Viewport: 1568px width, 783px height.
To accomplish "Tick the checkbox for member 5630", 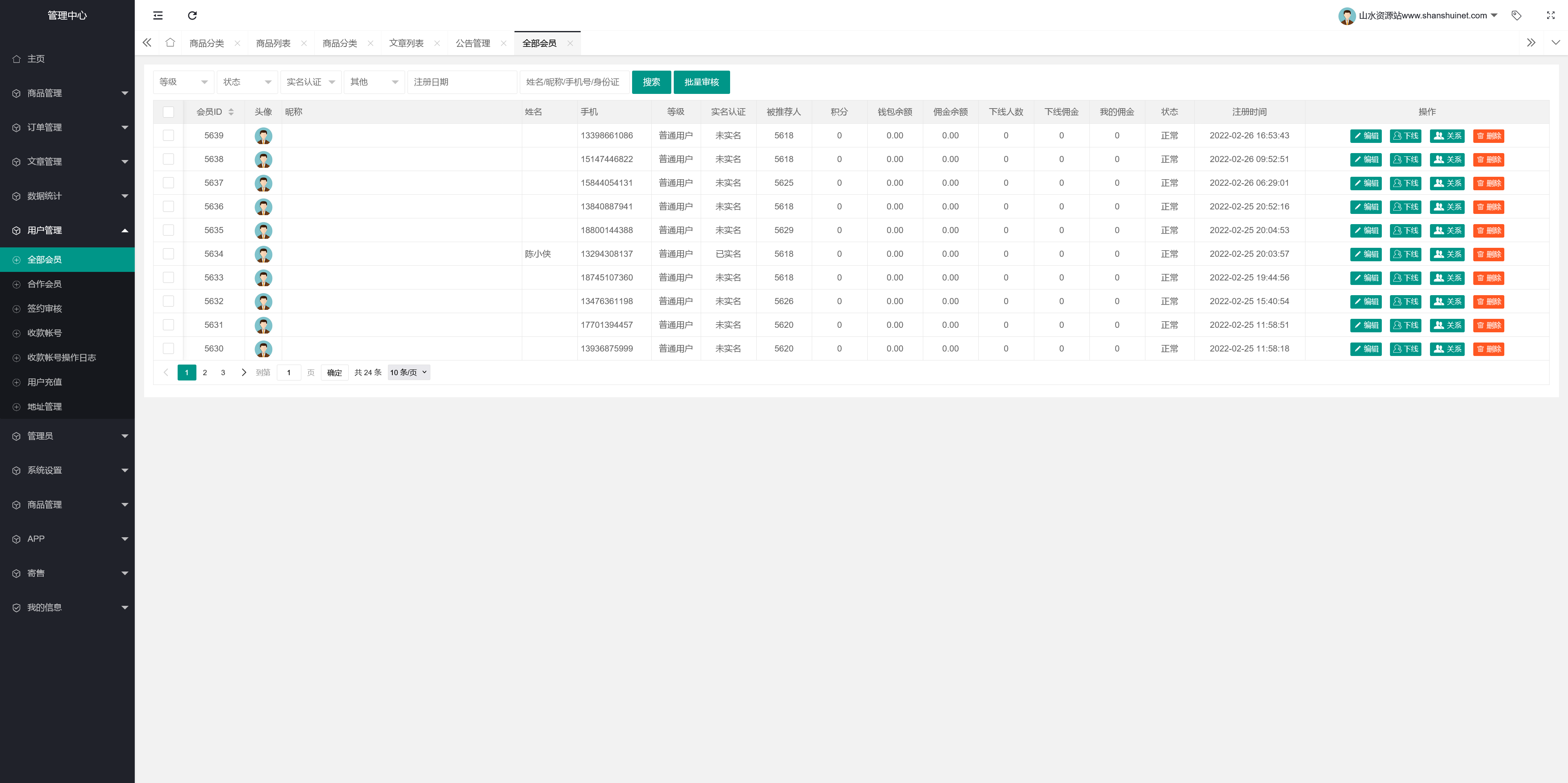I will click(x=169, y=349).
